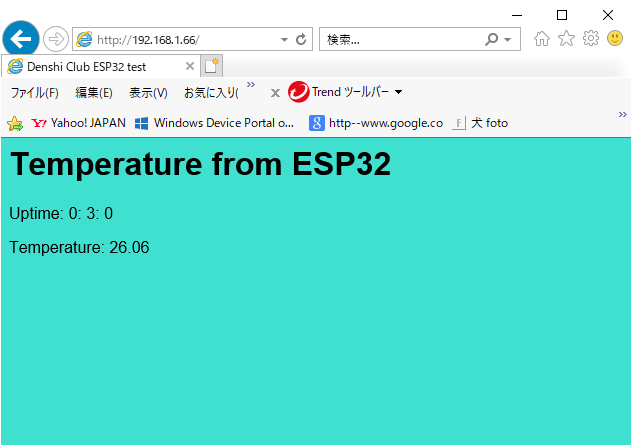The image size is (632, 446).
Task: Open Yahoo! JAPAN favorite link
Action: (x=78, y=123)
